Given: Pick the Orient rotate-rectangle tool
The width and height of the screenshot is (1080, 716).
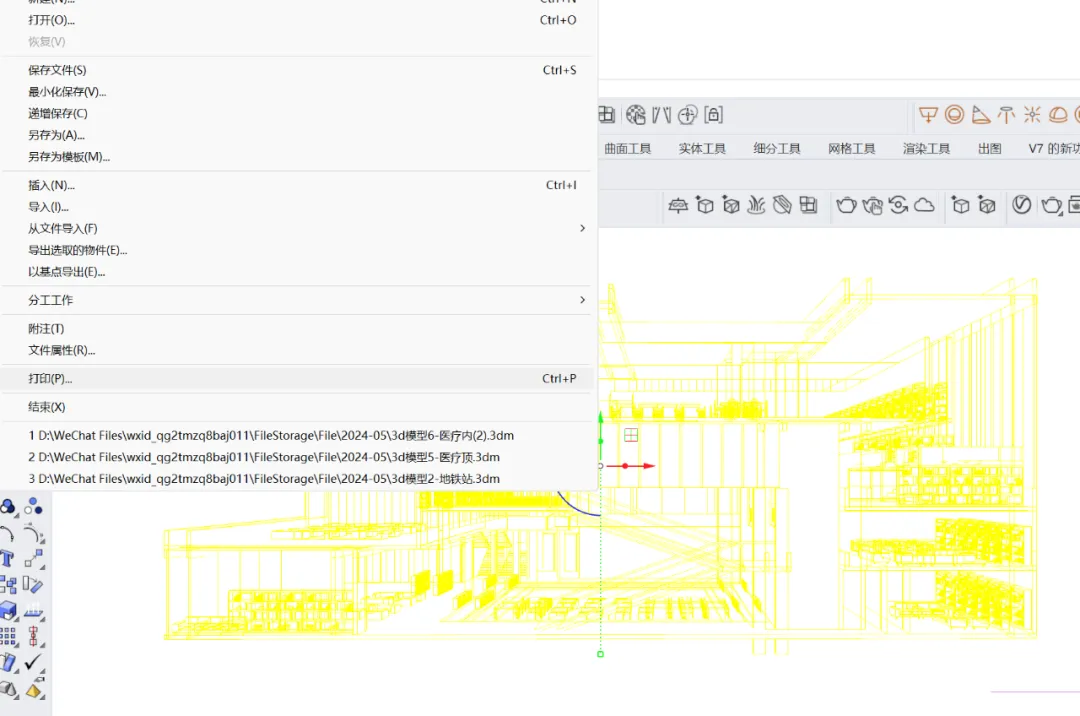Looking at the screenshot, I should click(x=33, y=585).
